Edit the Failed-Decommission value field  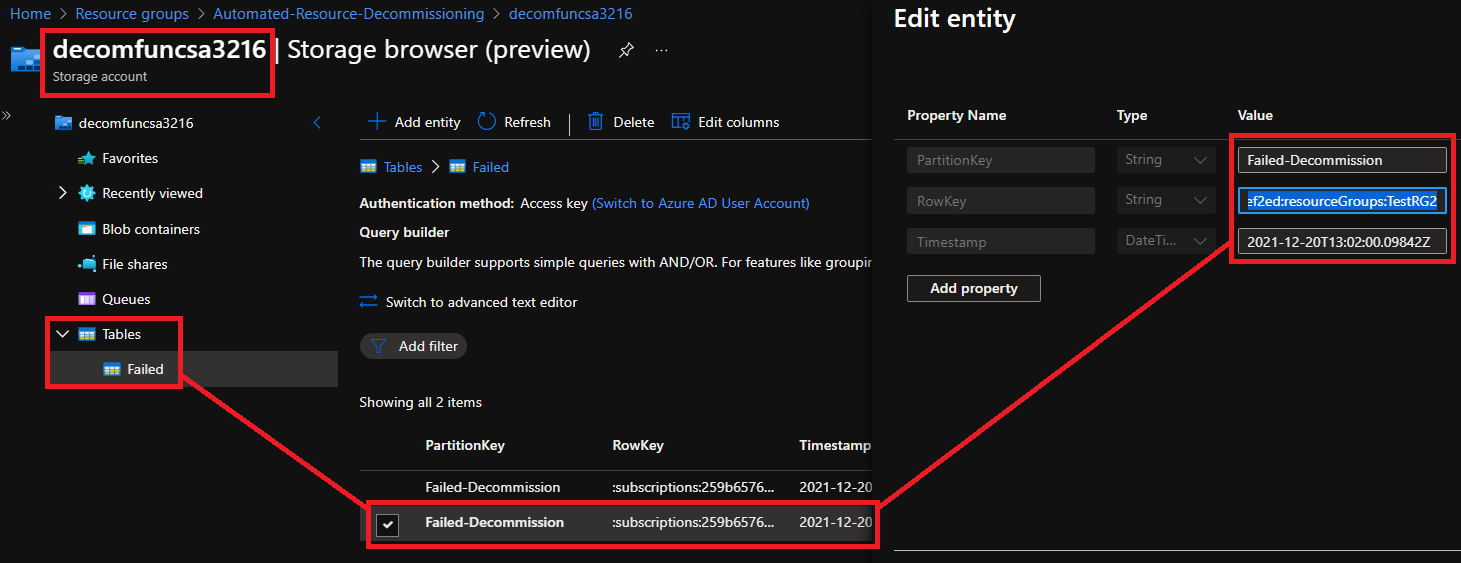(x=1342, y=160)
